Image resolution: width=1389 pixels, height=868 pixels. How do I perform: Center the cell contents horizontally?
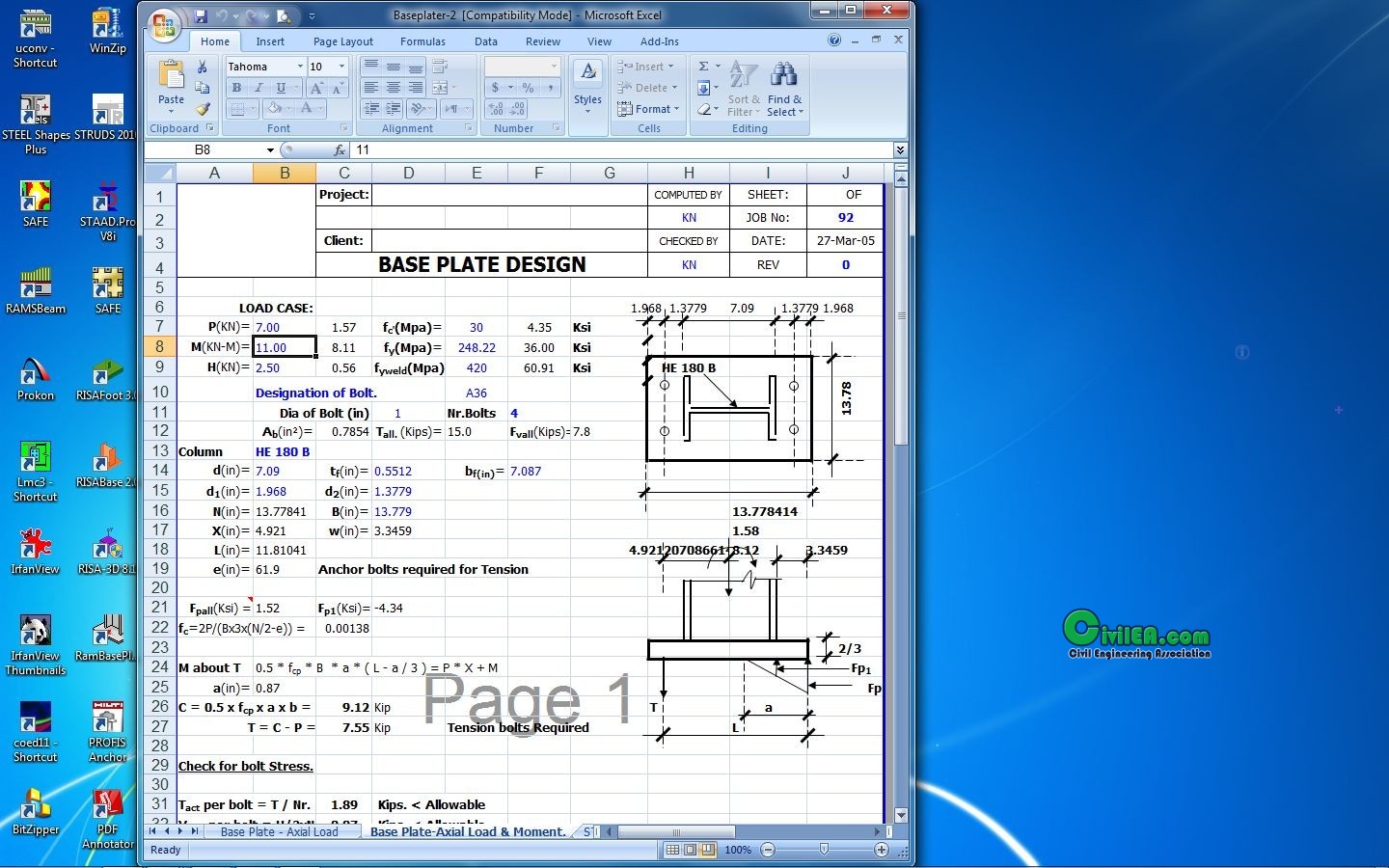tap(393, 87)
